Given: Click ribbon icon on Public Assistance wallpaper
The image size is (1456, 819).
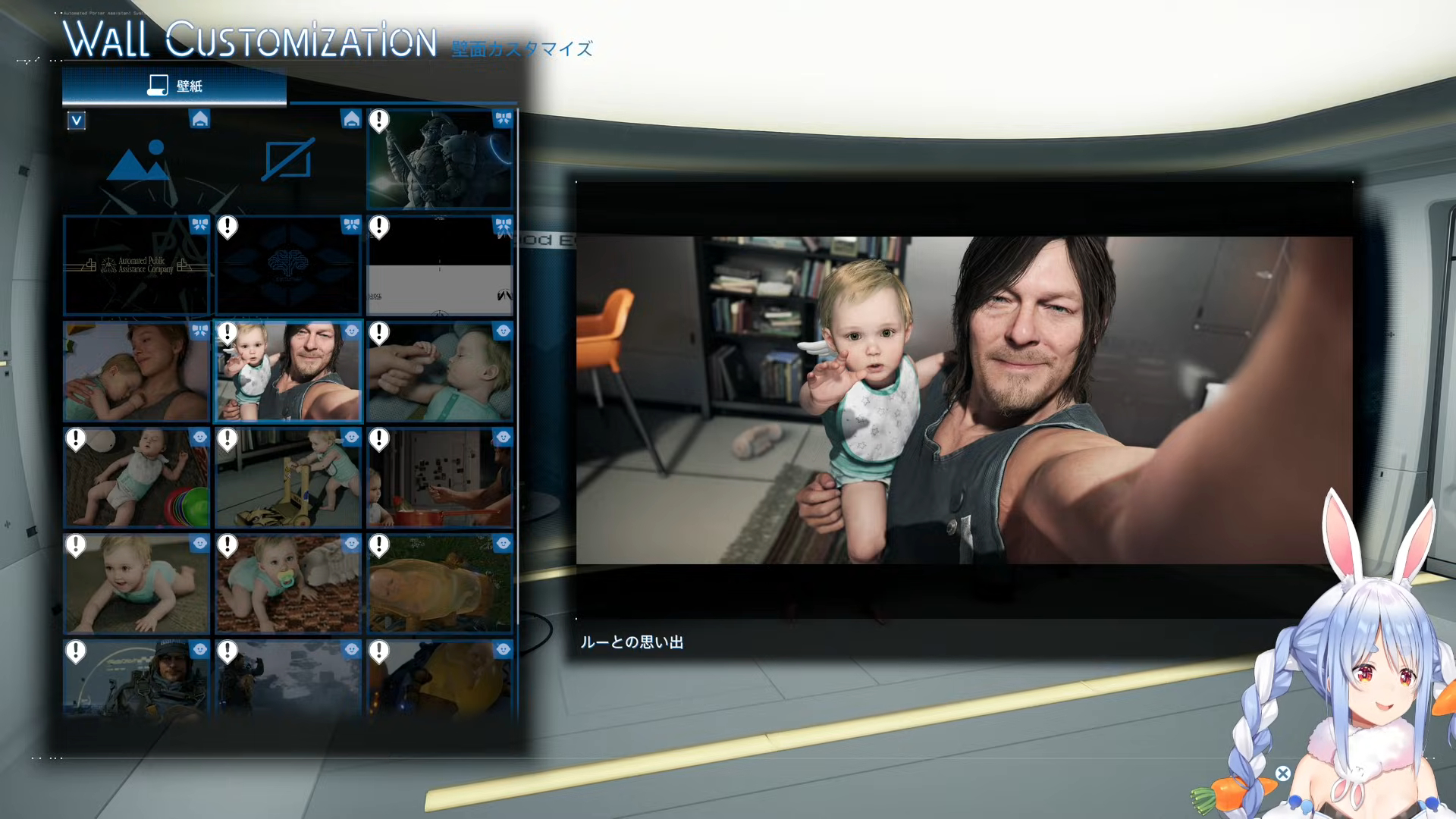Looking at the screenshot, I should tap(199, 224).
